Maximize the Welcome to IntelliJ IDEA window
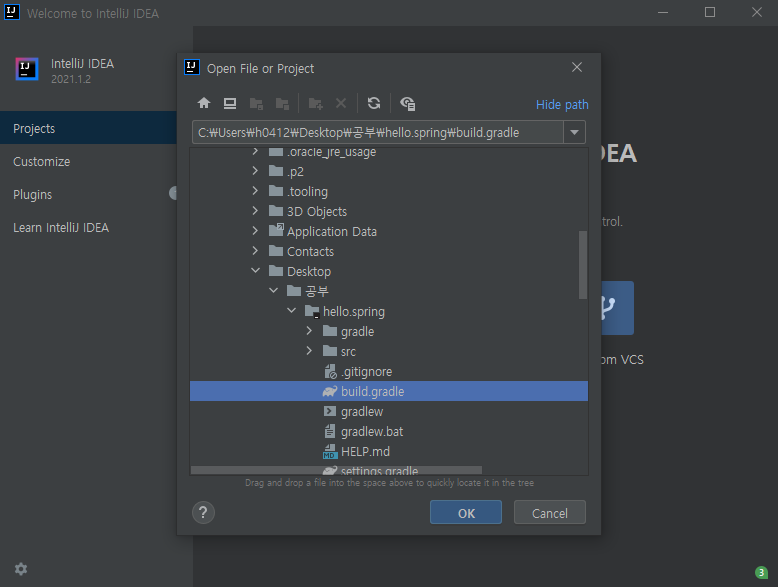The image size is (778, 587). click(x=710, y=12)
